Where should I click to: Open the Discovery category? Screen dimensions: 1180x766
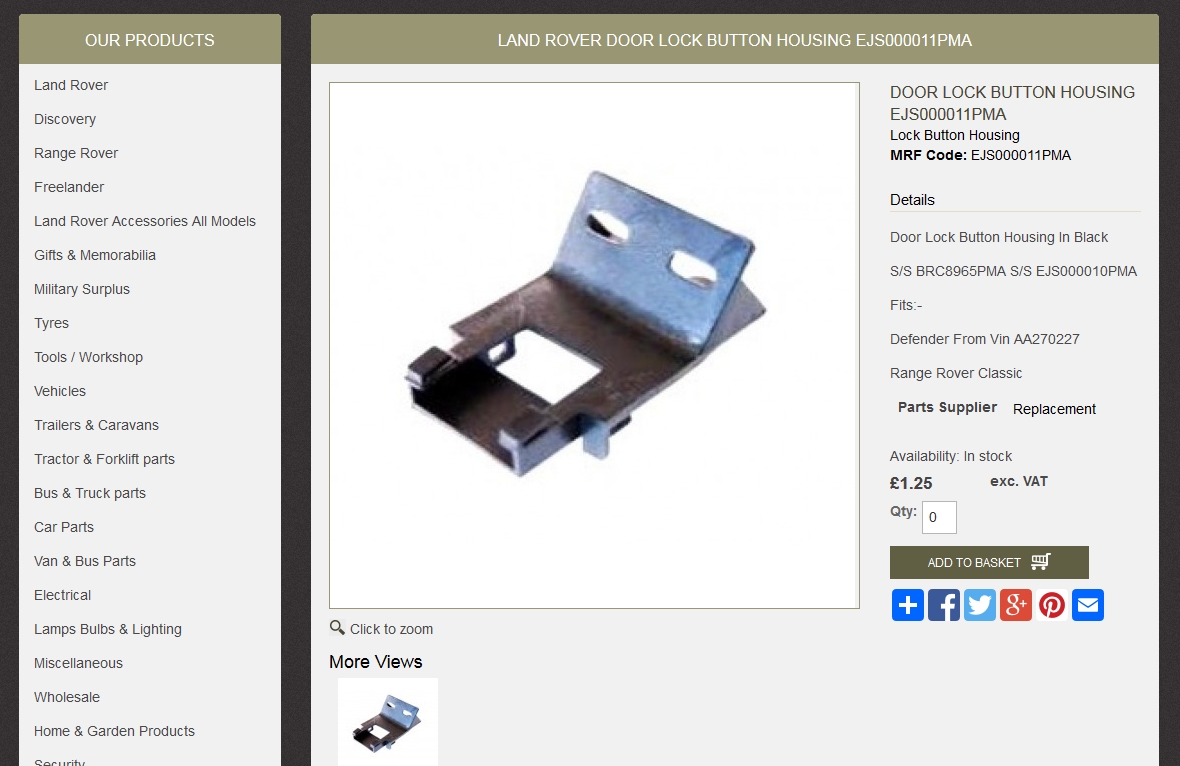coord(65,119)
